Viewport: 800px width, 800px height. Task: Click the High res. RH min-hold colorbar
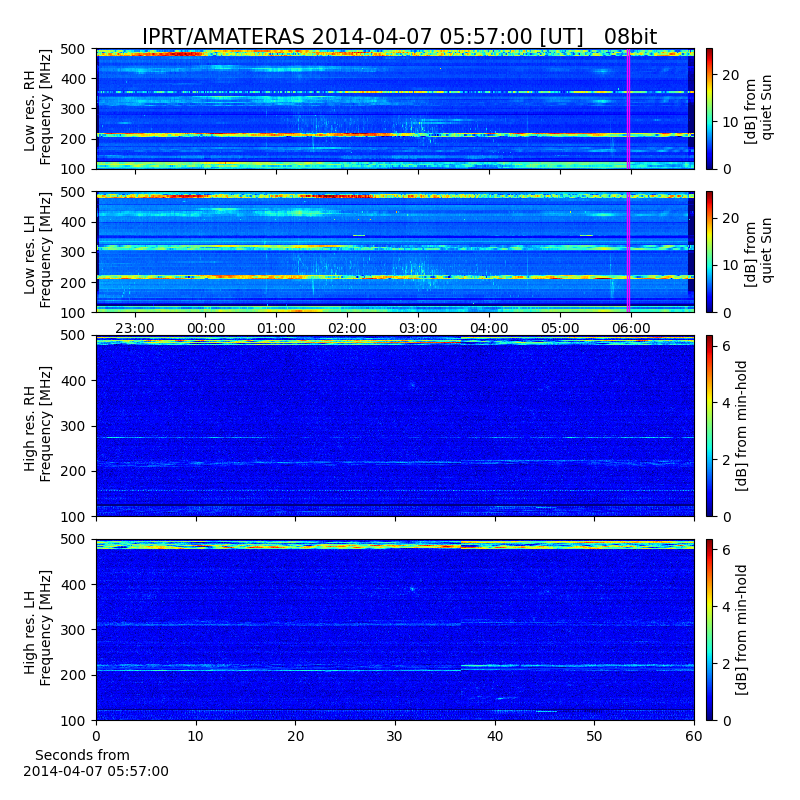click(x=709, y=426)
